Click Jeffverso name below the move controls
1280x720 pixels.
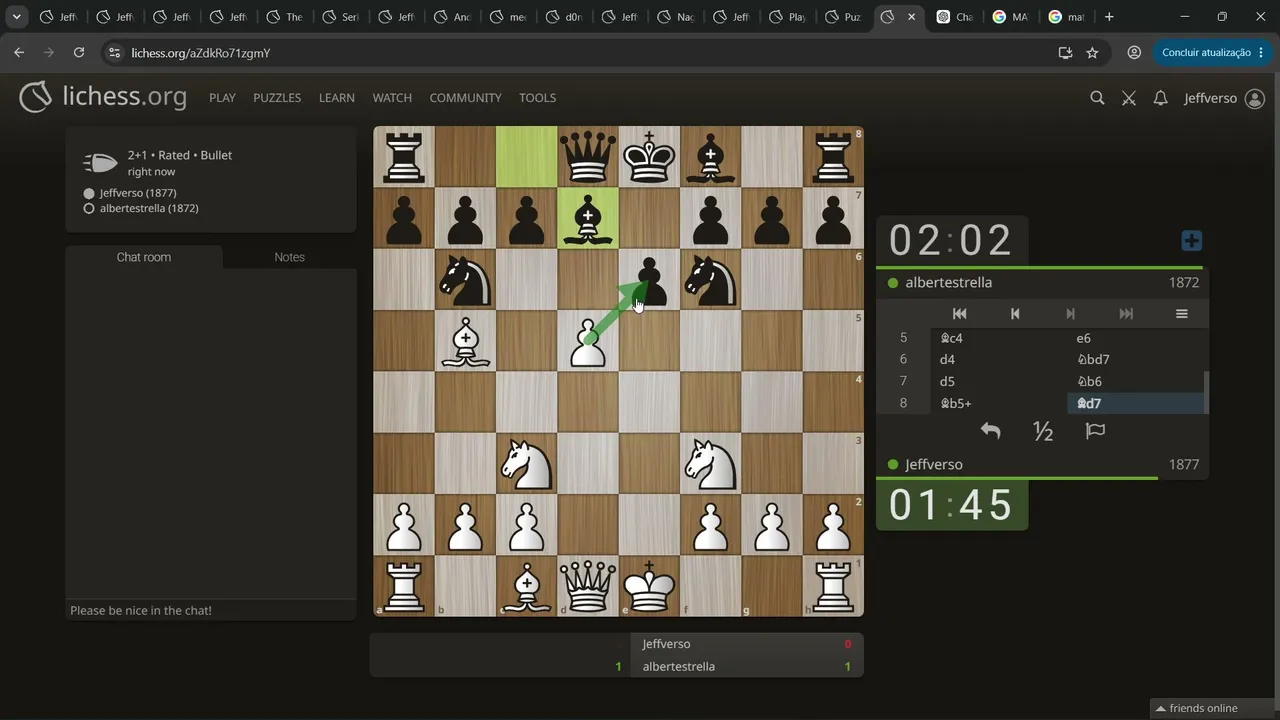934,465
